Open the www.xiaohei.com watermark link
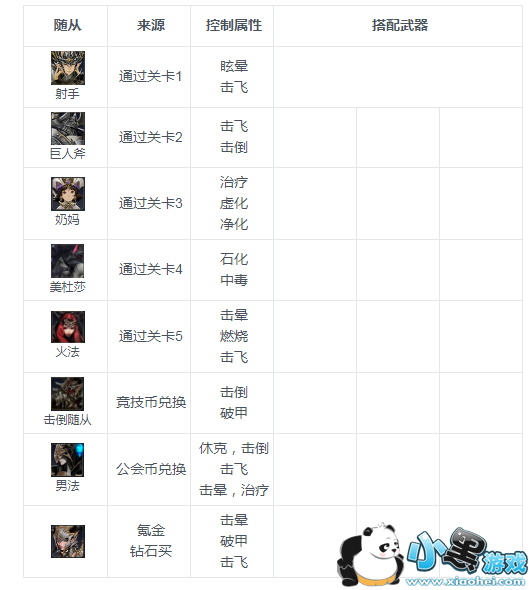This screenshot has width=529, height=590. (x=465, y=581)
